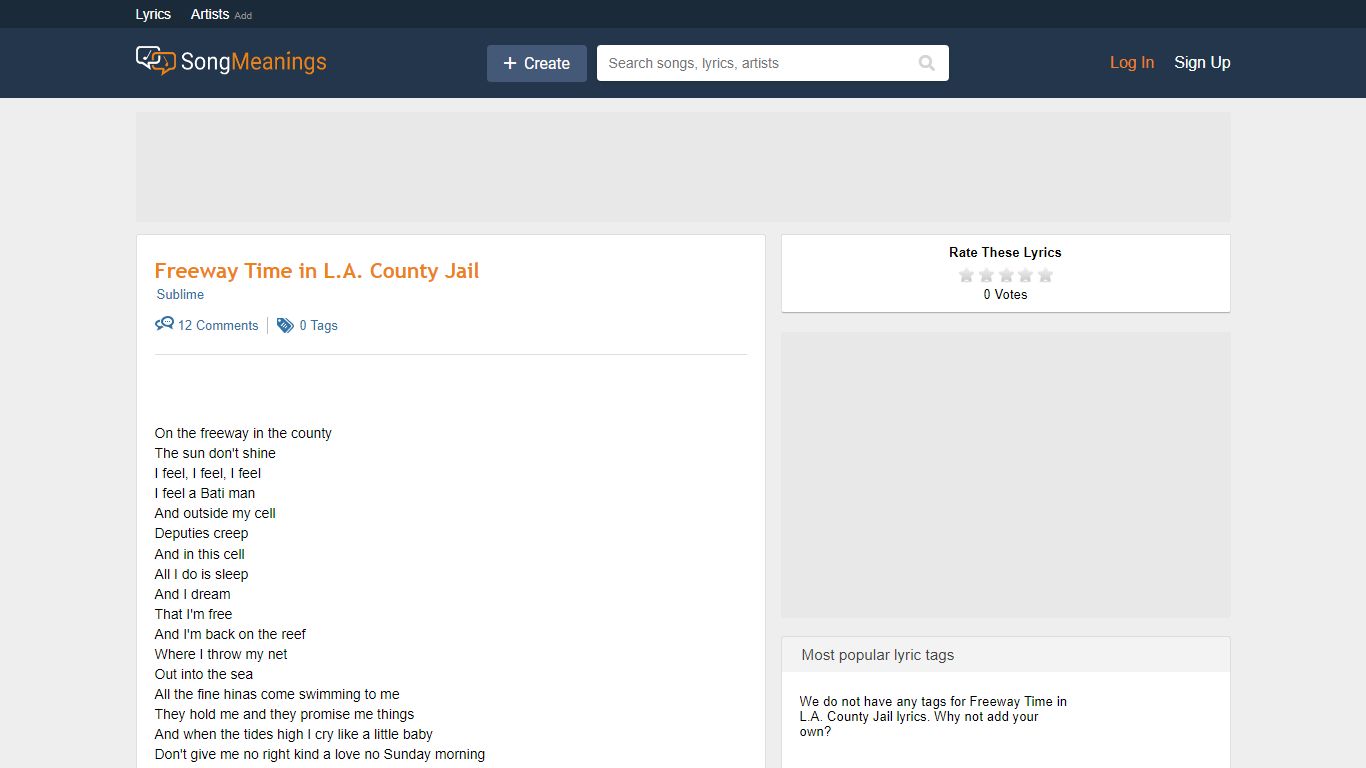Open the Lyrics menu in top bar
Image resolution: width=1366 pixels, height=768 pixels.
click(x=153, y=14)
